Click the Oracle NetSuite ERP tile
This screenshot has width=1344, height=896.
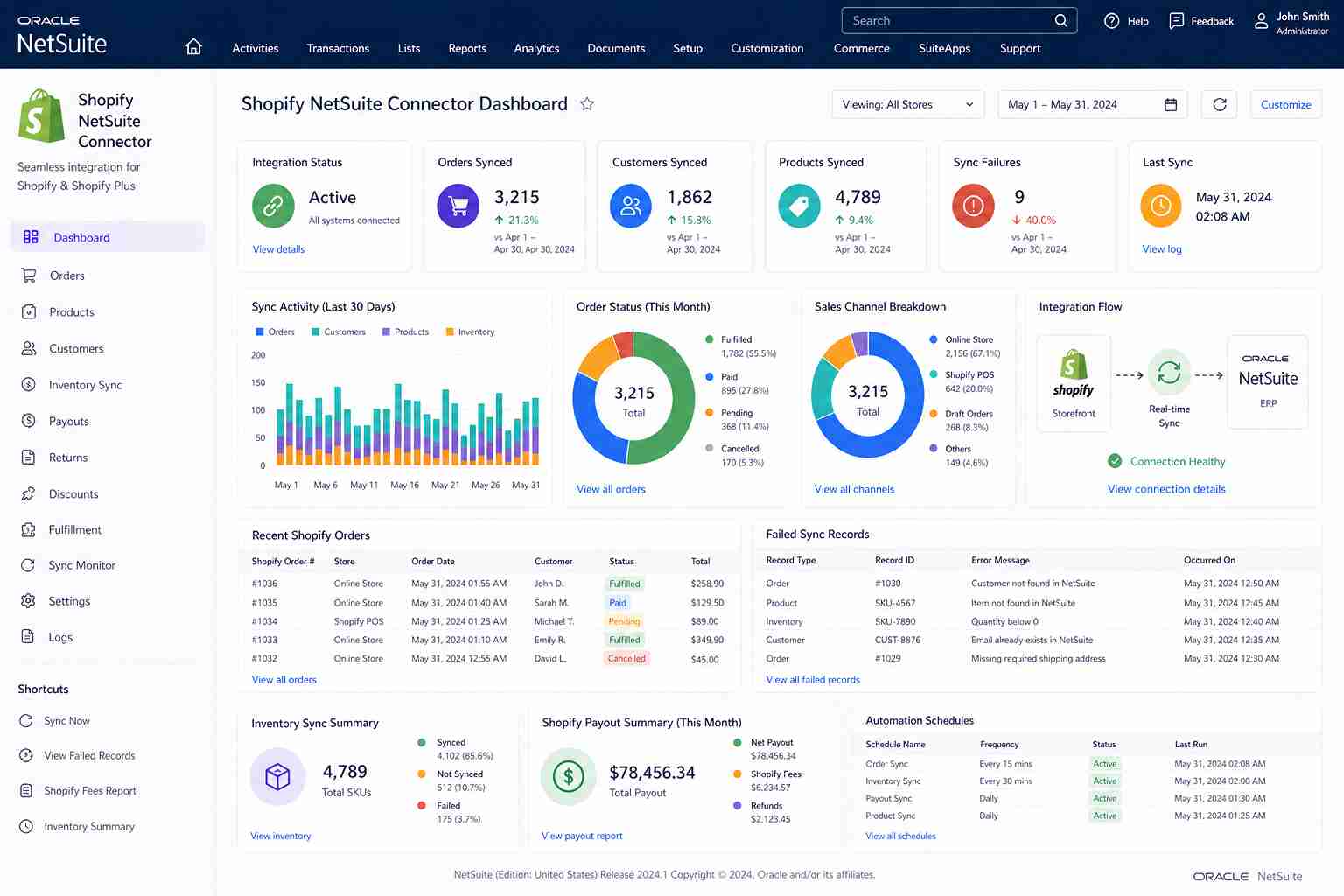click(x=1268, y=381)
